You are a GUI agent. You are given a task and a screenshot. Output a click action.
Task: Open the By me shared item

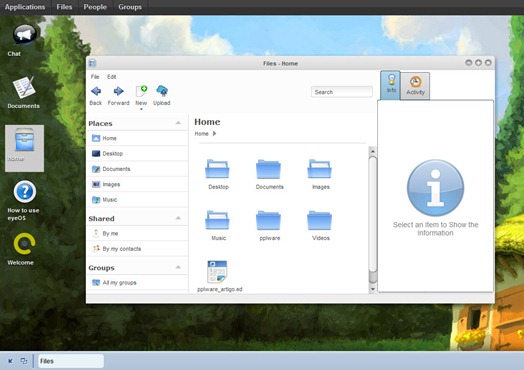[x=137, y=233]
